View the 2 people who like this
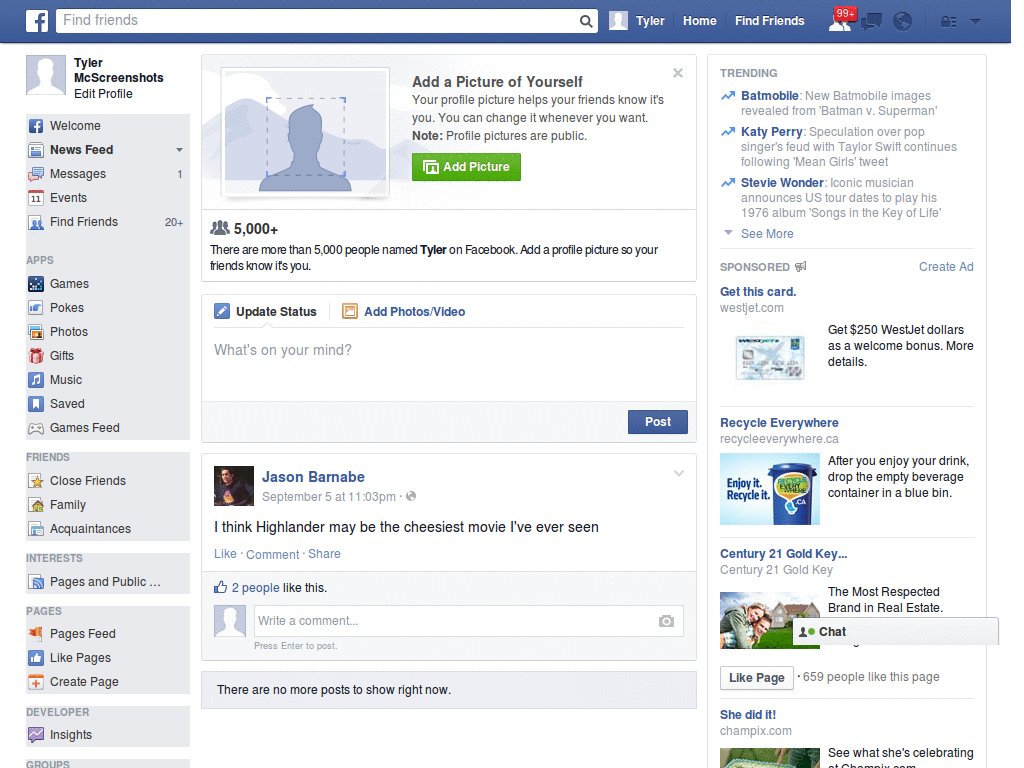 coord(255,588)
